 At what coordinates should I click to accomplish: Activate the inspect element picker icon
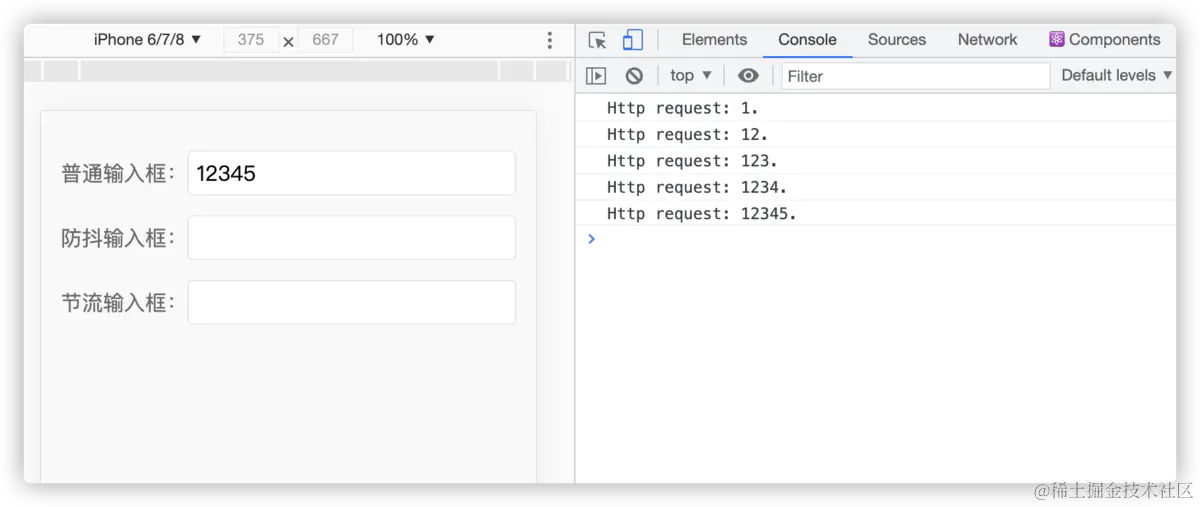597,40
